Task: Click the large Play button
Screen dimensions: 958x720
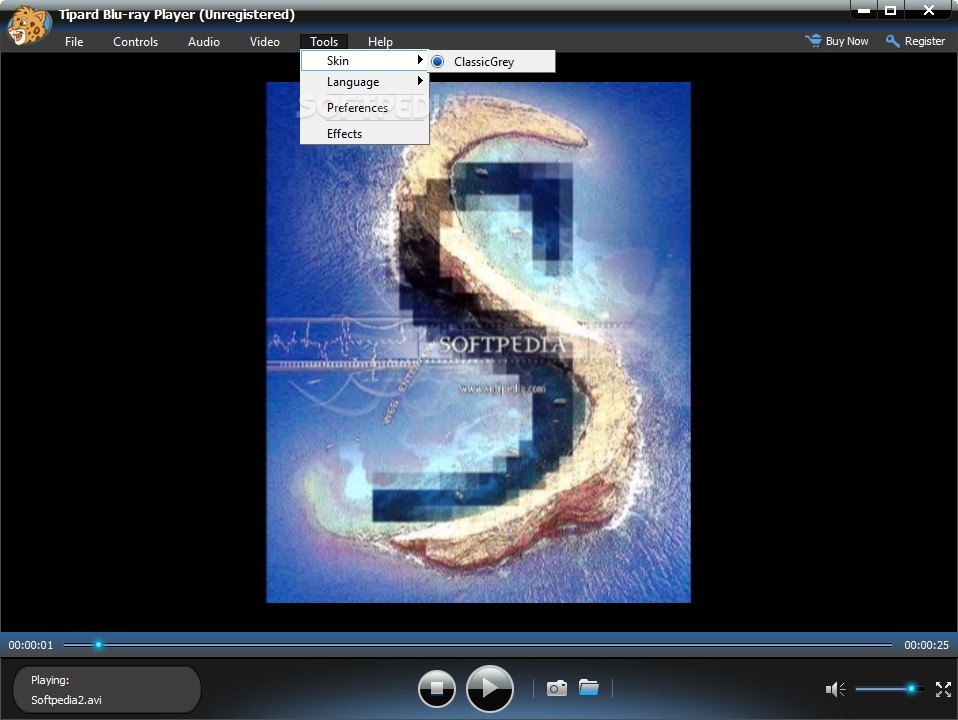Action: point(489,688)
